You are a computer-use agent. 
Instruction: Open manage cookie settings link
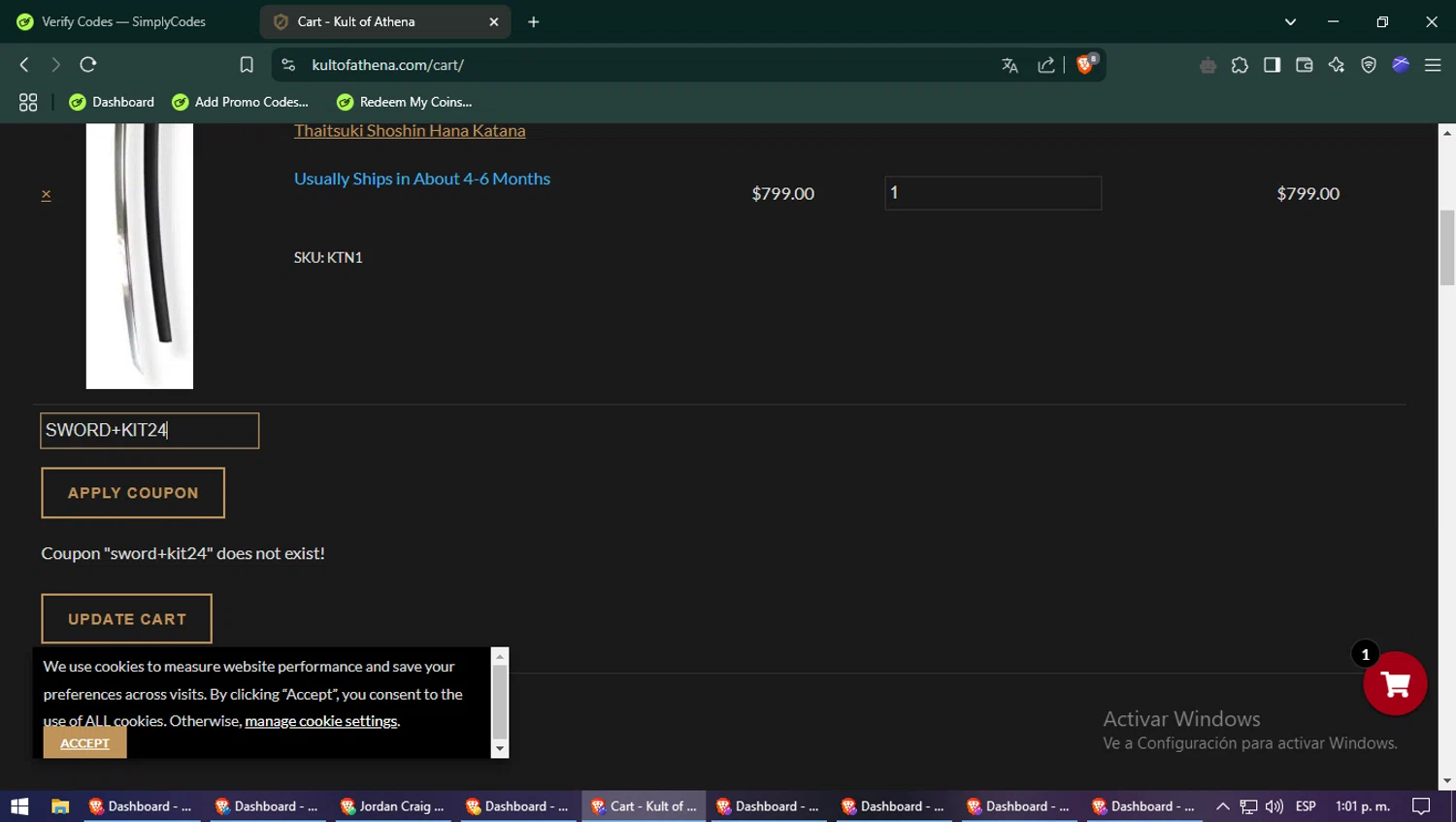click(x=321, y=721)
